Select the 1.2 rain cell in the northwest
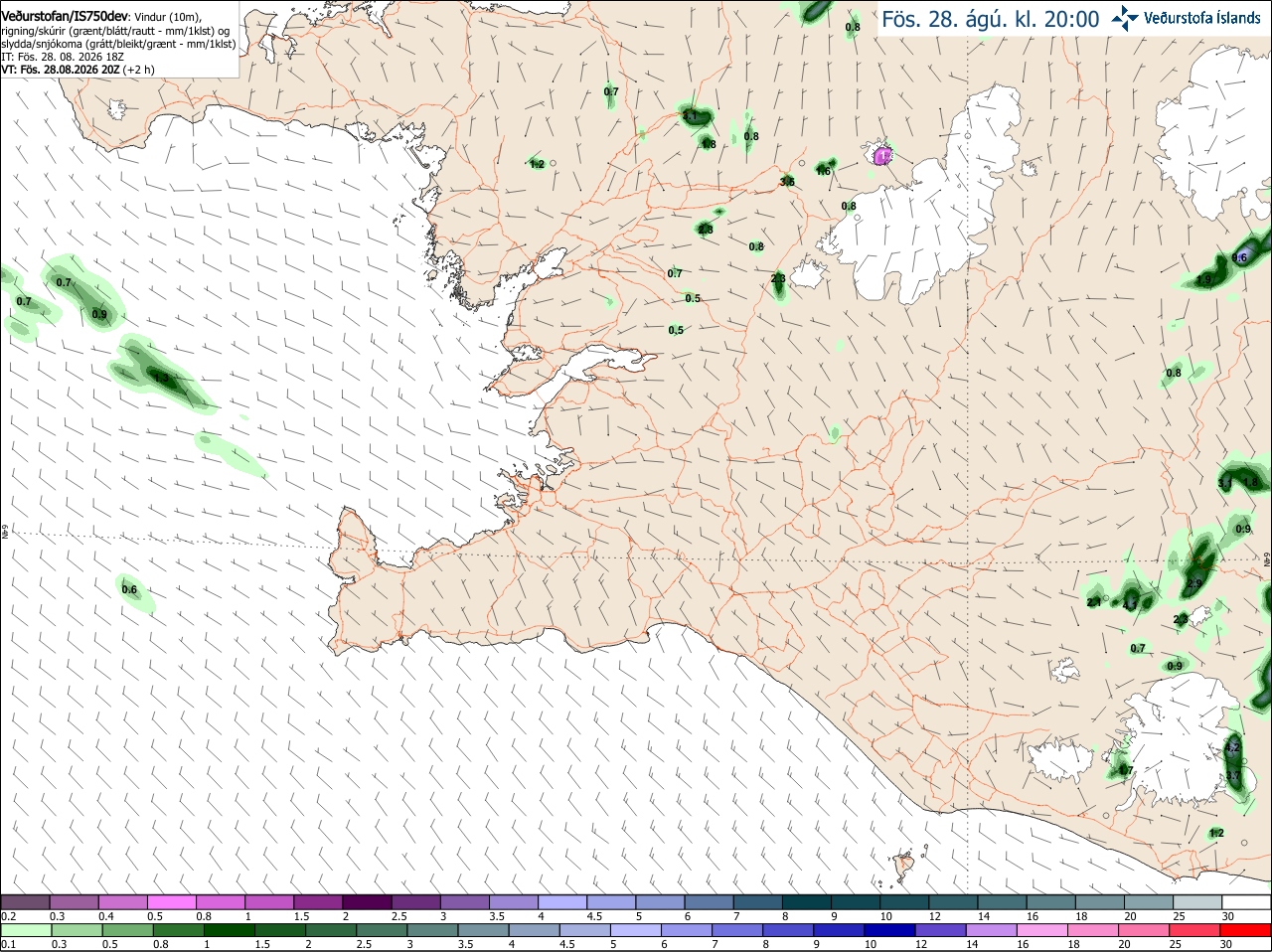Screen dimensions: 1272x952 (x=537, y=163)
